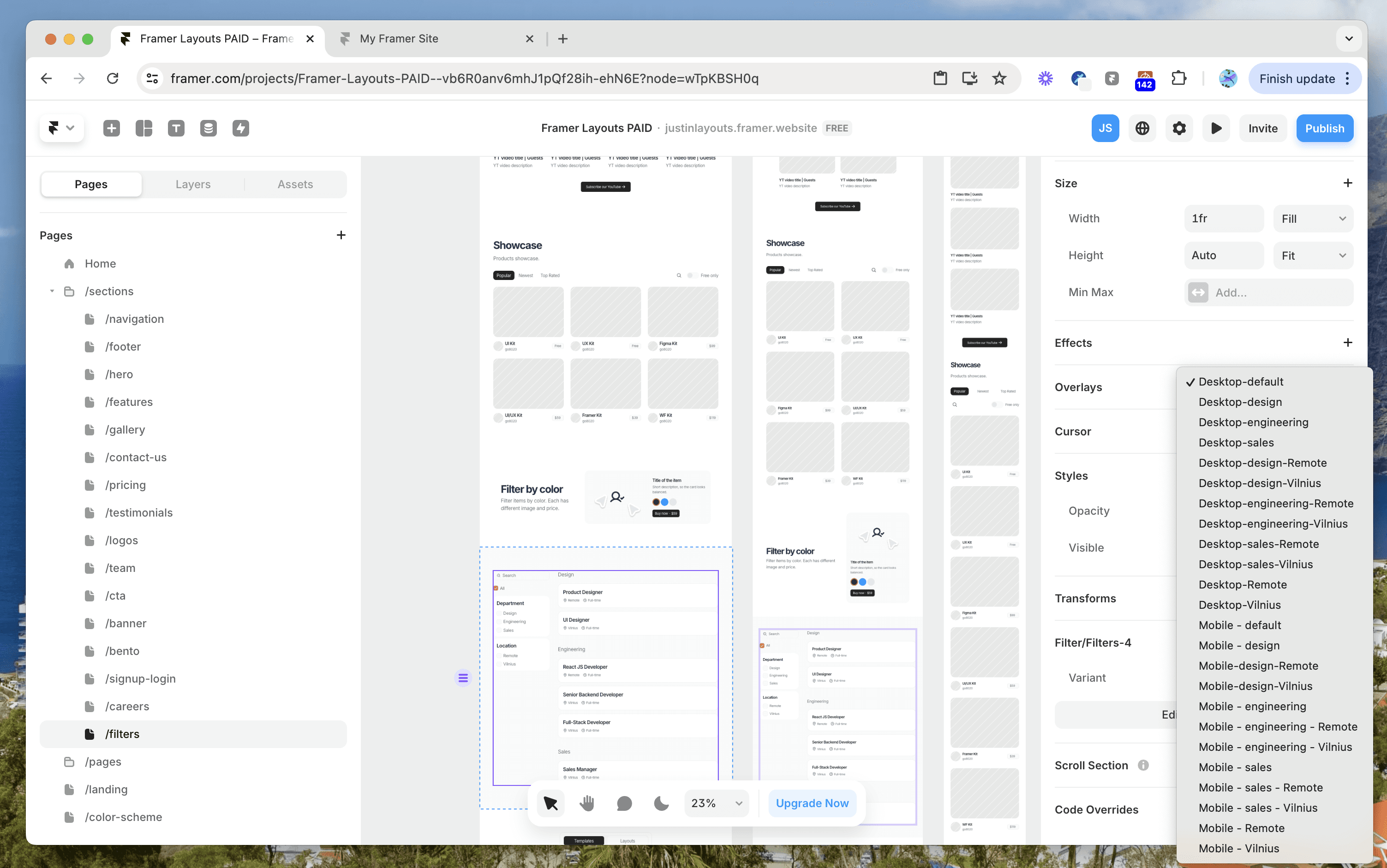
Task: Choose Desktop-engineering variant from list
Action: coord(1253,422)
